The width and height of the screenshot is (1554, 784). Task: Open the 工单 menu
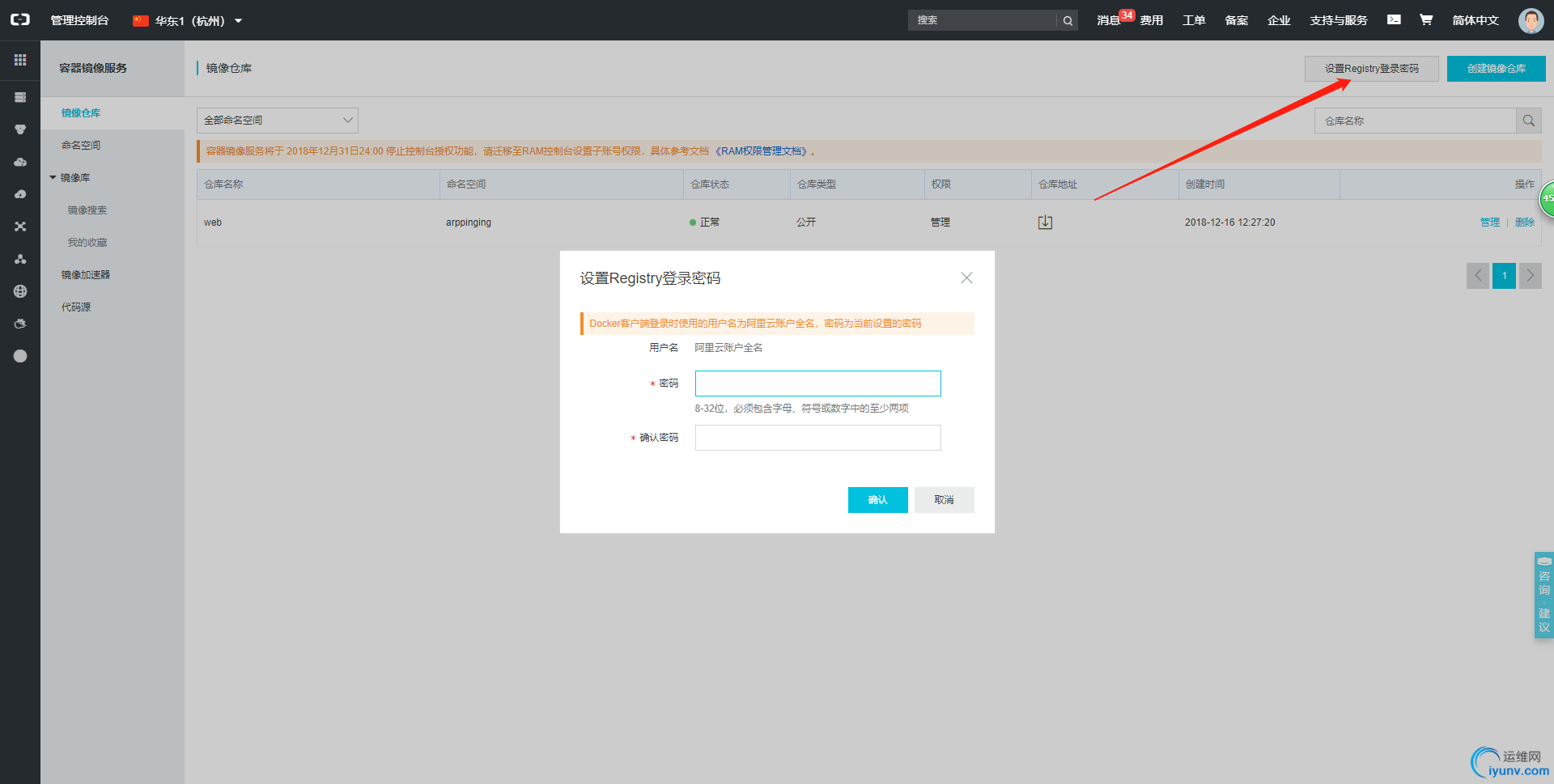click(1194, 20)
